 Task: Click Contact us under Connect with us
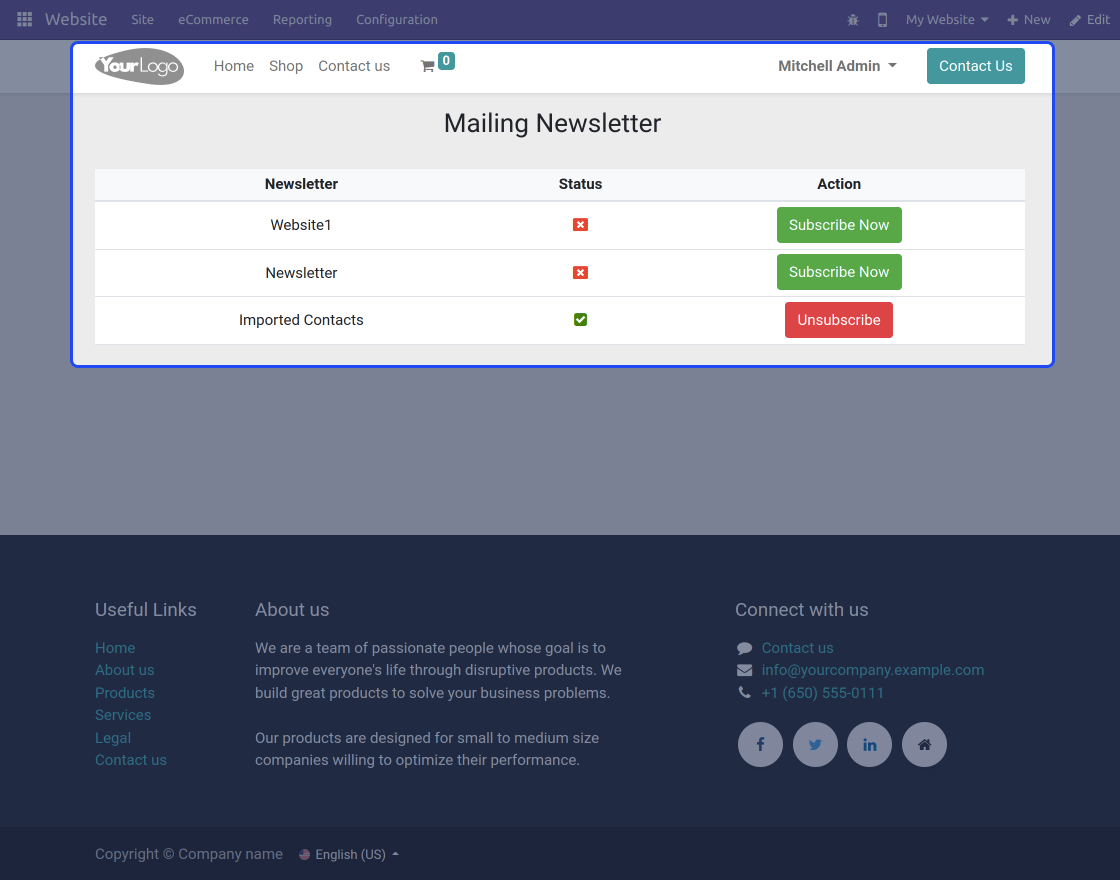(x=797, y=648)
